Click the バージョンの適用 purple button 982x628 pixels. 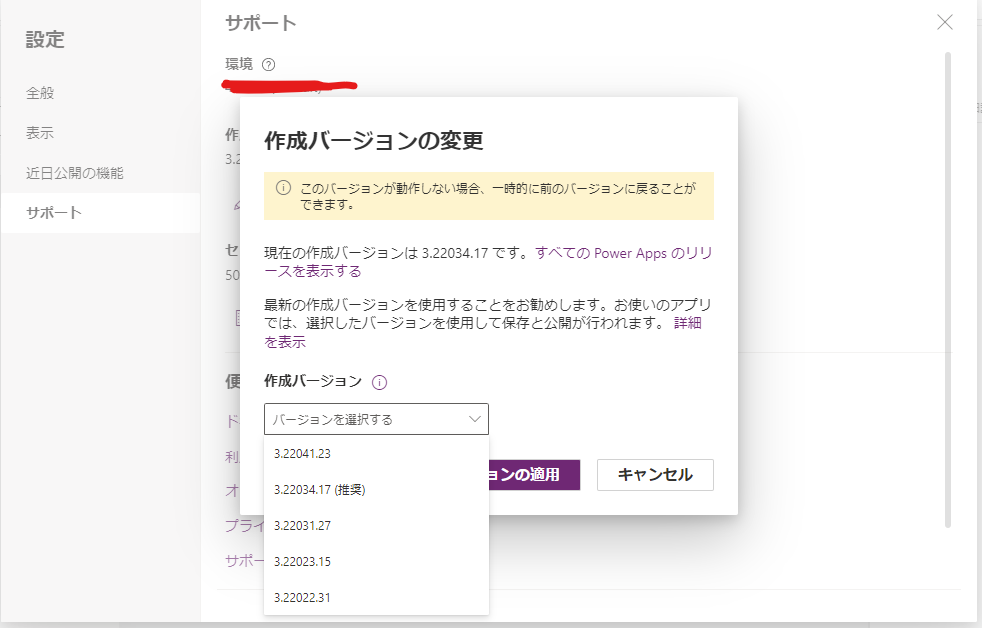[534, 475]
